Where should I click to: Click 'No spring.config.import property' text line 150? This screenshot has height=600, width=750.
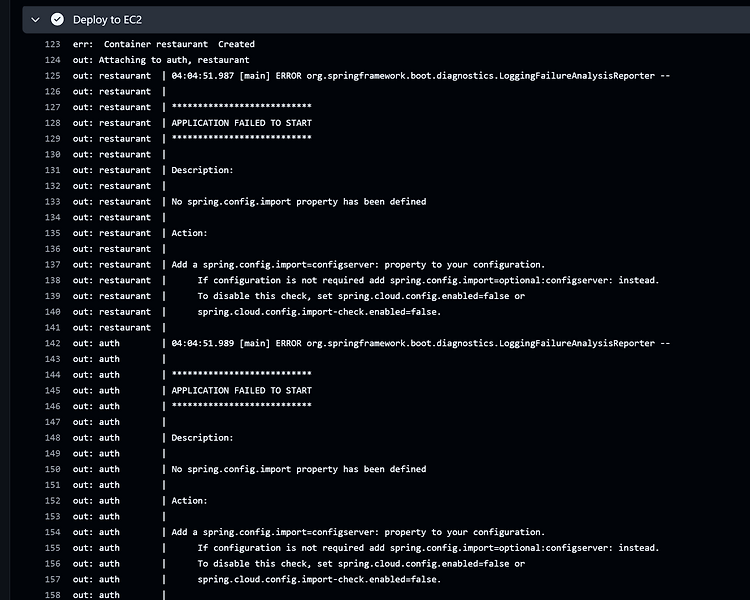coord(299,469)
